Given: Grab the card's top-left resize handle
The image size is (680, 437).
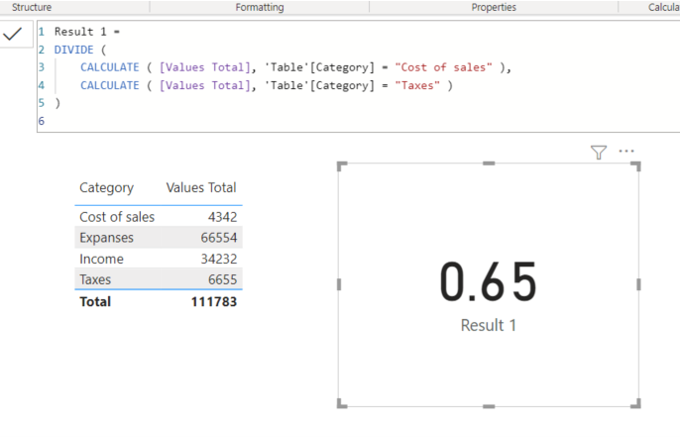Looking at the screenshot, I should [x=342, y=166].
